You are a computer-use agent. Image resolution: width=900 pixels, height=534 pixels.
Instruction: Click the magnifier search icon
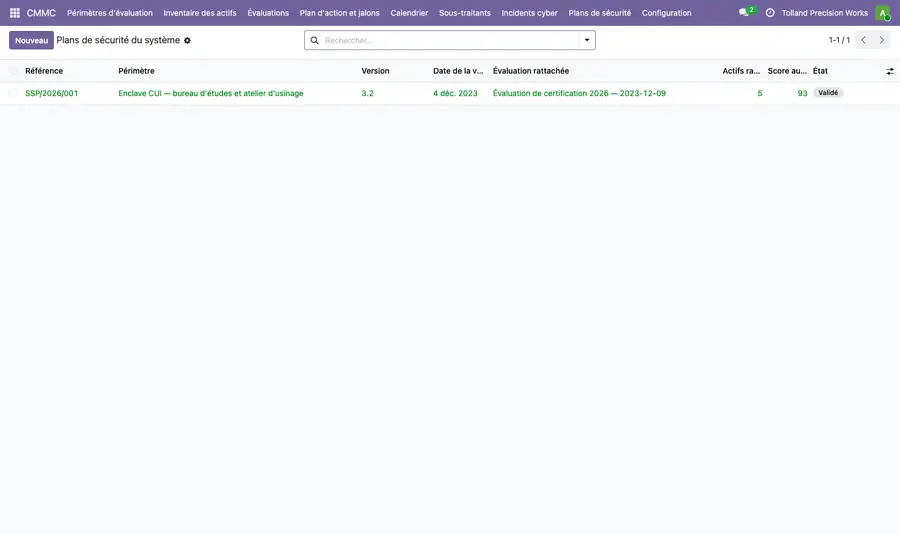point(315,40)
